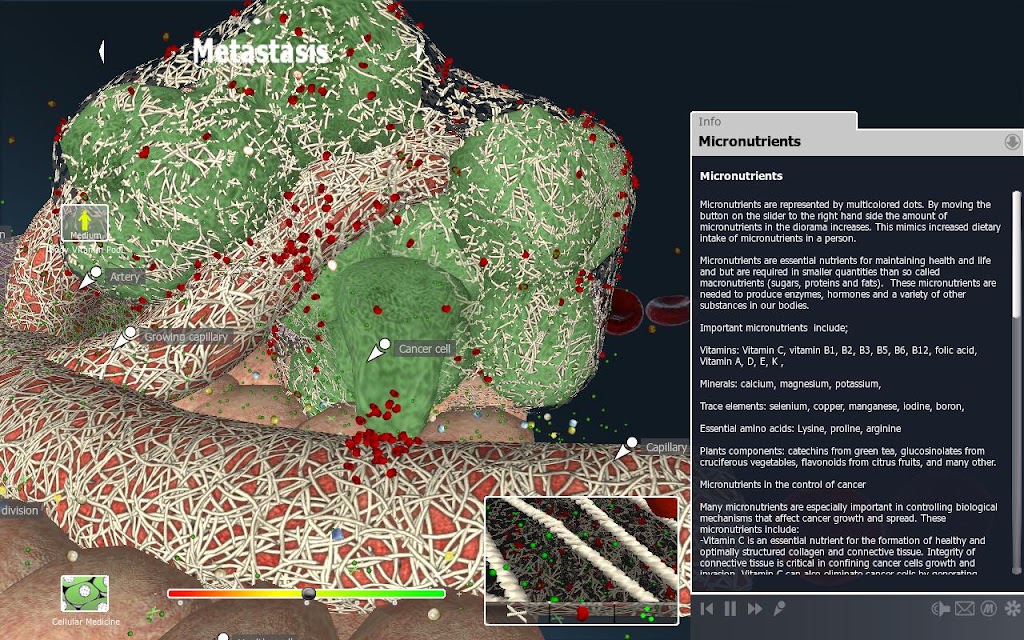
Task: Move the micronutrient slider knob
Action: coord(309,593)
